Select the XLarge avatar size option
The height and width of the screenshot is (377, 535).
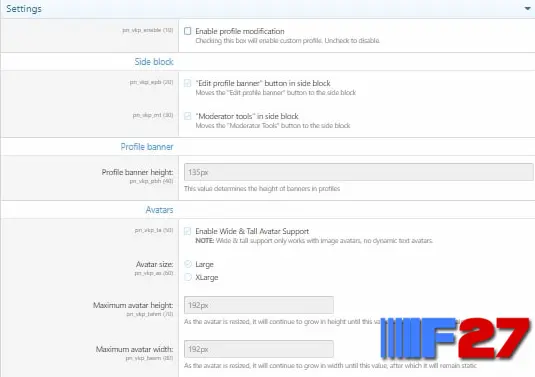point(188,277)
